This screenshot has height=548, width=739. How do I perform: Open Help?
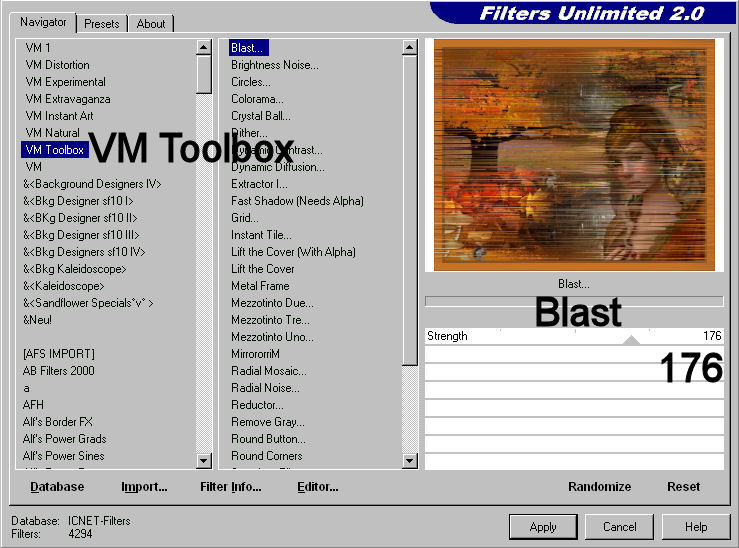(x=696, y=526)
